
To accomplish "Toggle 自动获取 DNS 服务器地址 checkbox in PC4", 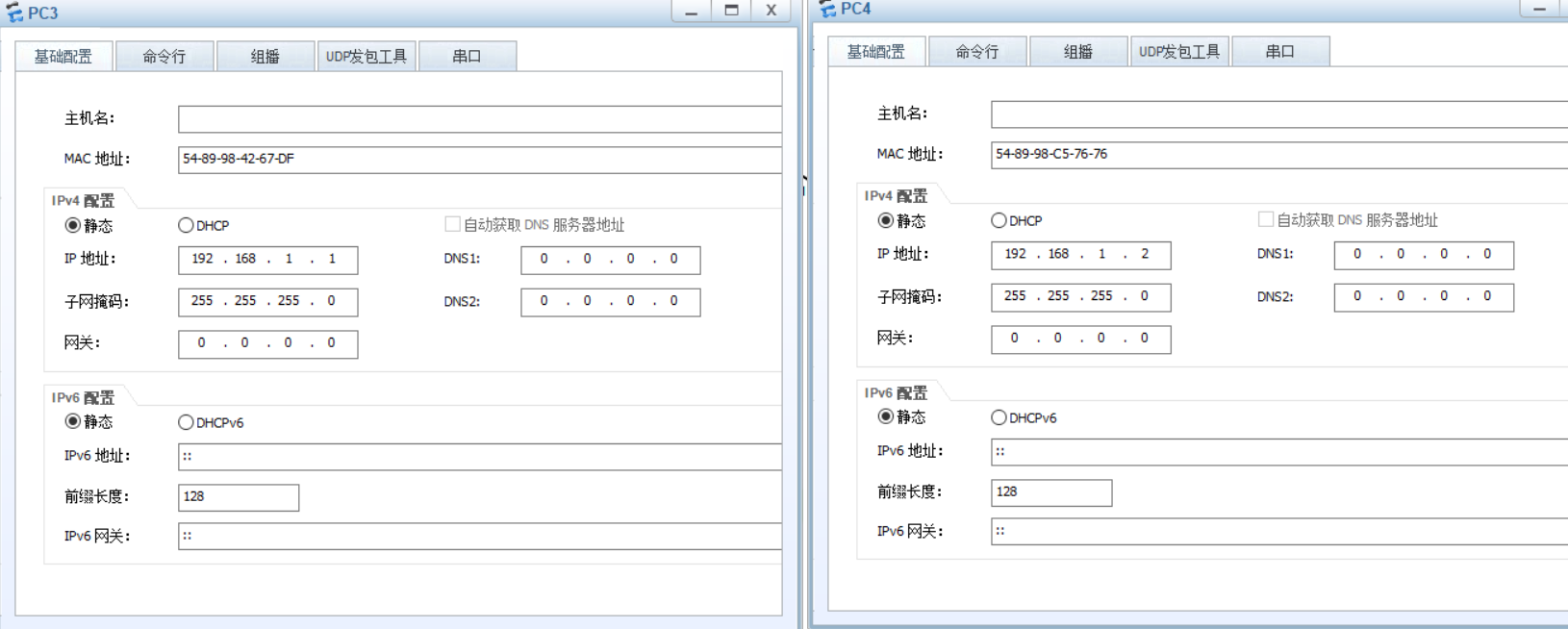I will point(1266,219).
